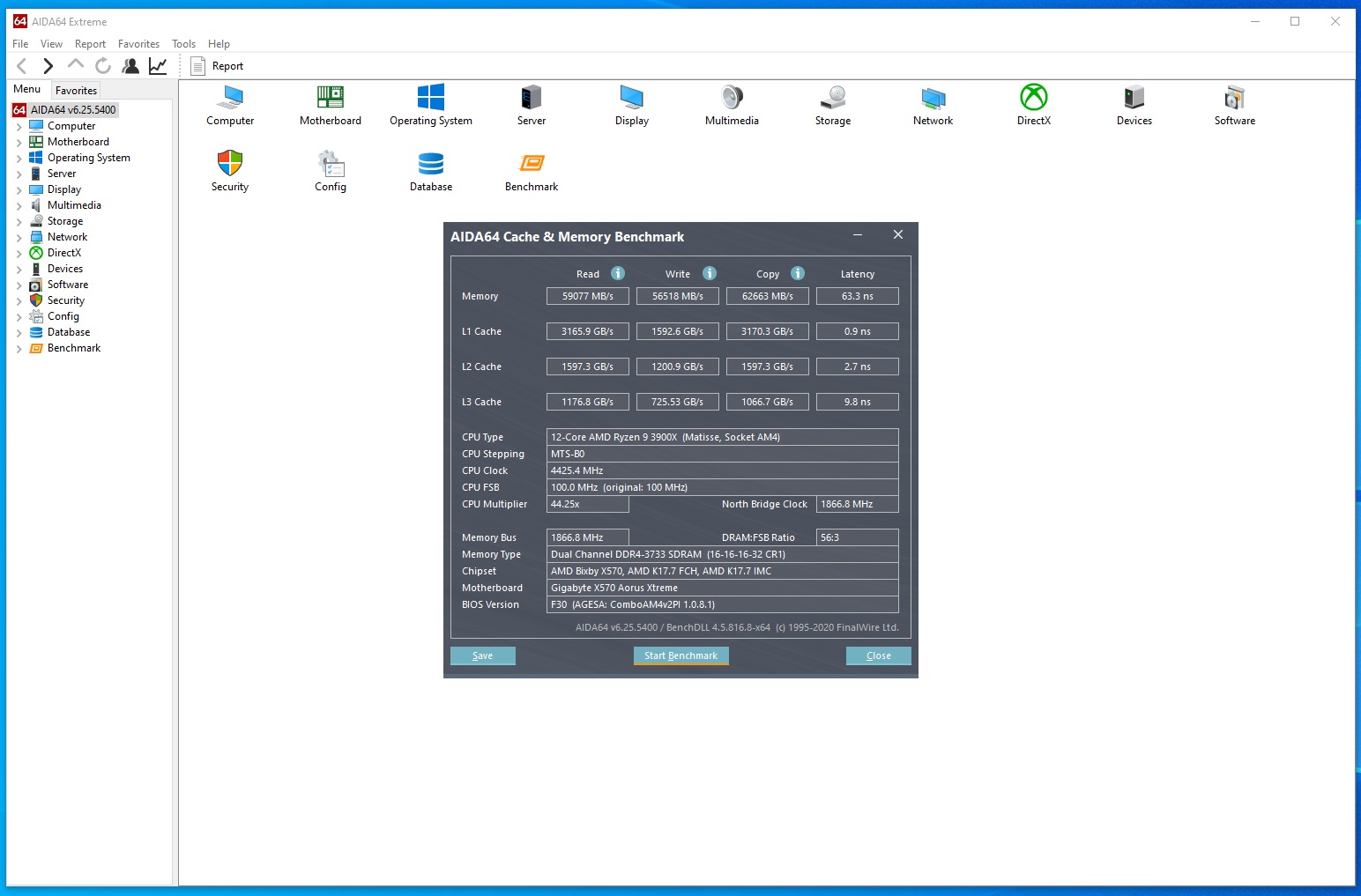The height and width of the screenshot is (896, 1361).
Task: Expand the Operating System tree node
Action: [19, 159]
